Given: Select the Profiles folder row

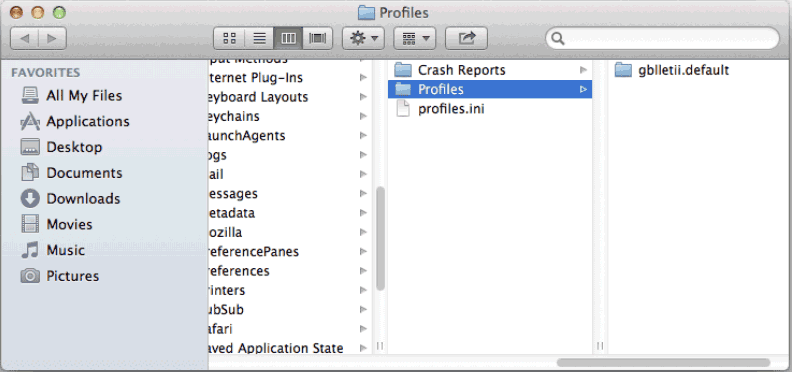Looking at the screenshot, I should (x=490, y=89).
